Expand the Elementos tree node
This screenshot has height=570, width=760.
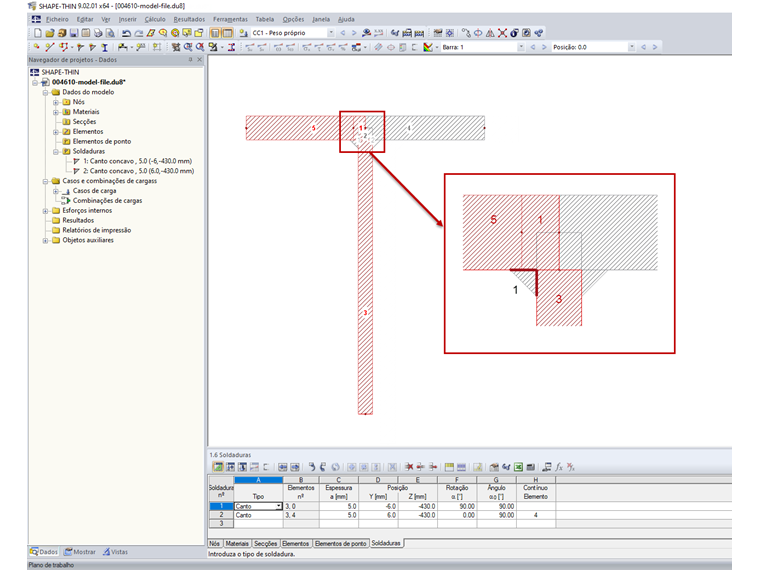[x=56, y=132]
